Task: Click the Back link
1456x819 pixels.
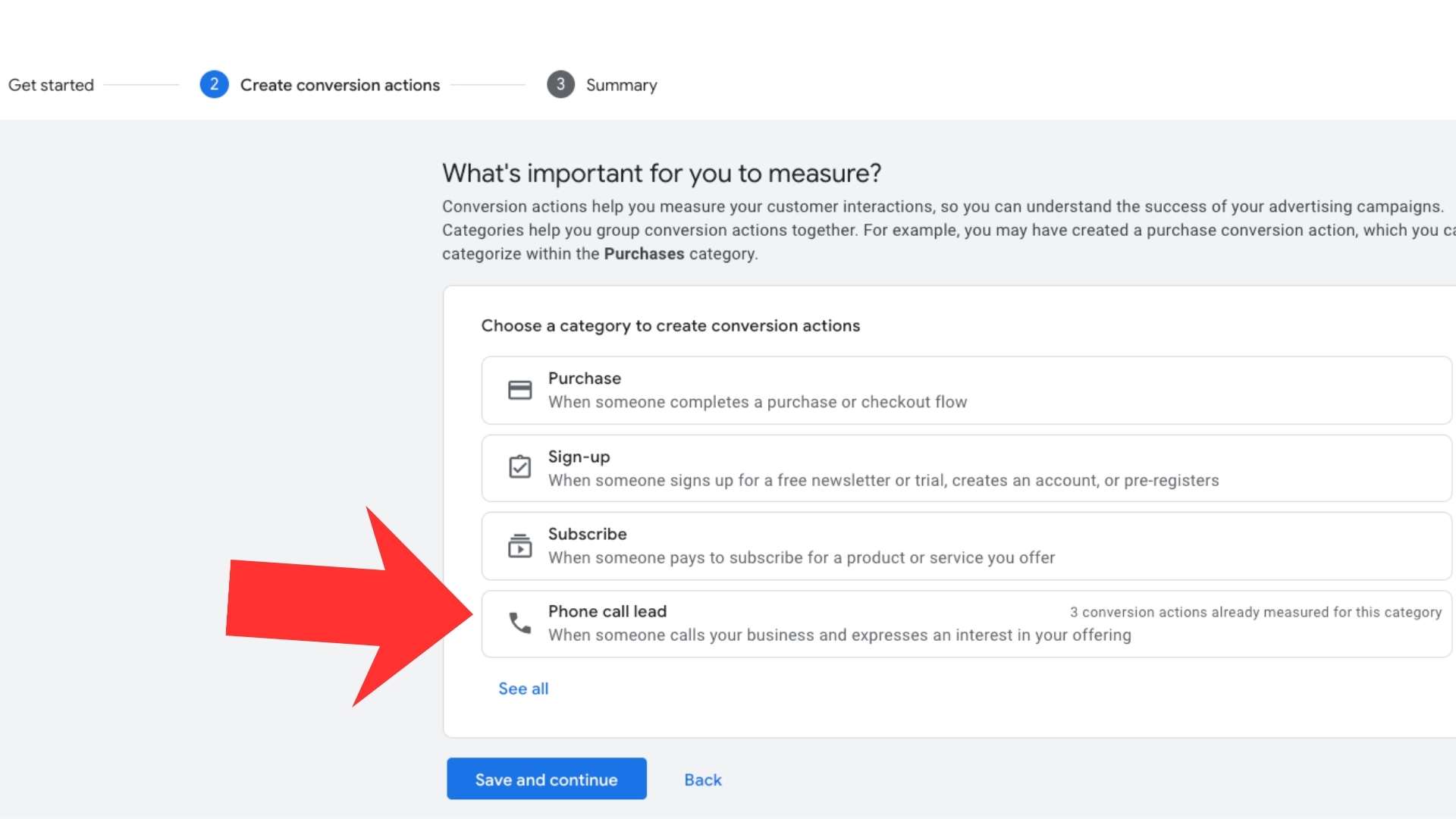Action: click(x=702, y=780)
